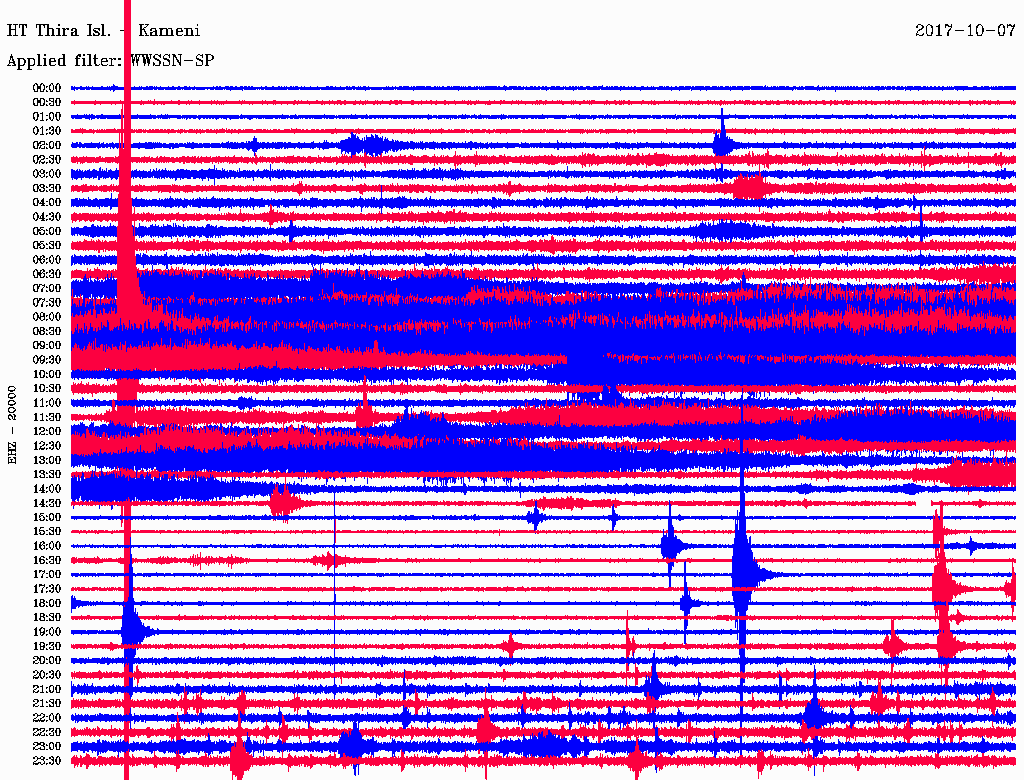The height and width of the screenshot is (780, 1024).
Task: Click the 02:00 time label
Action: point(47,146)
